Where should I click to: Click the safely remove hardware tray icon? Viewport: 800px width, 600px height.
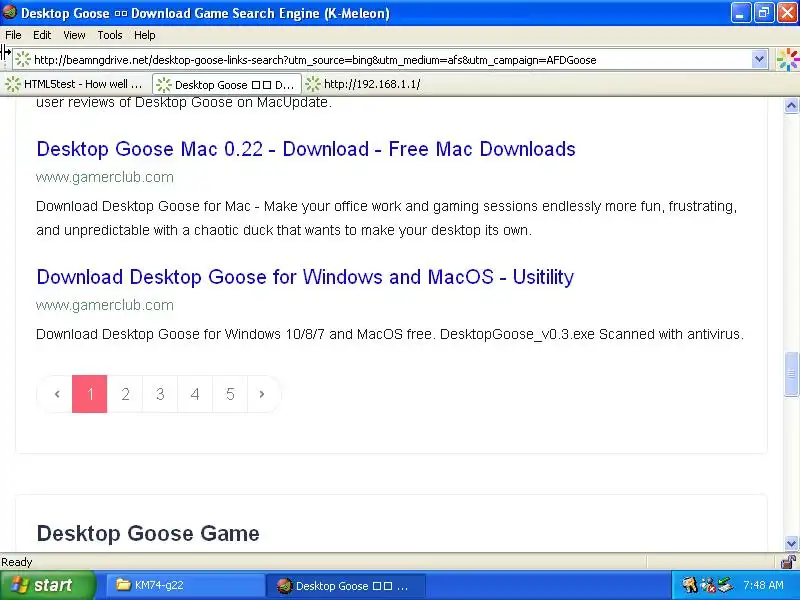pyautogui.click(x=726, y=585)
